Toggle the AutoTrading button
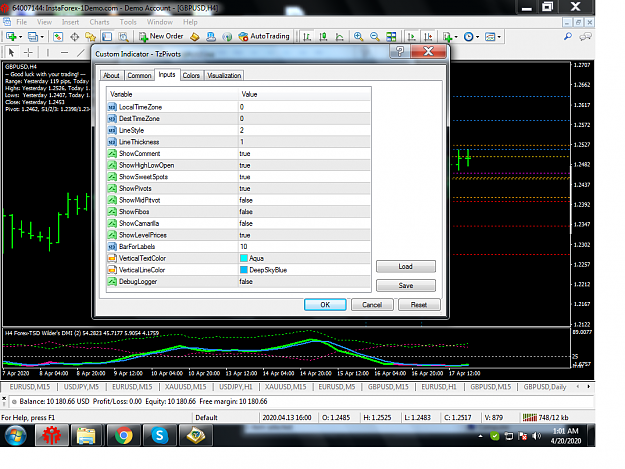 264,37
